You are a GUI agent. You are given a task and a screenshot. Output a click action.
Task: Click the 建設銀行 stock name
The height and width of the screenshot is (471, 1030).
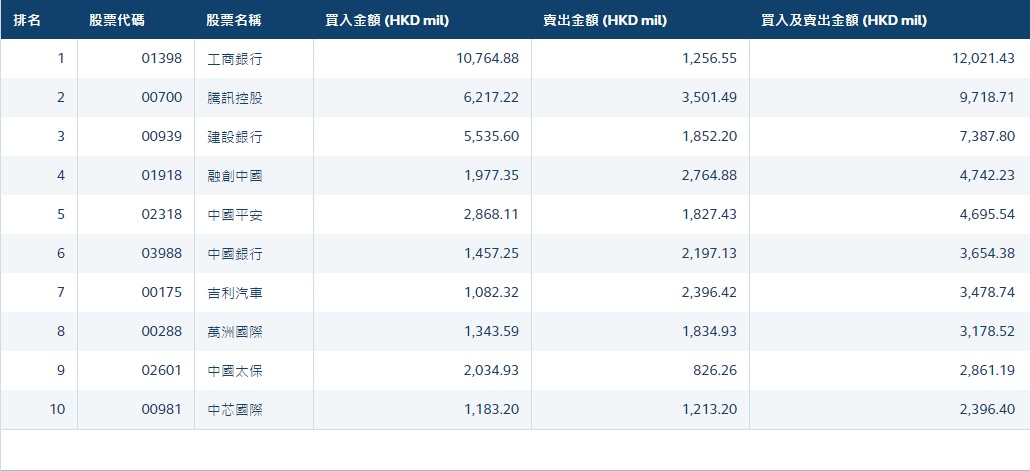pos(235,137)
